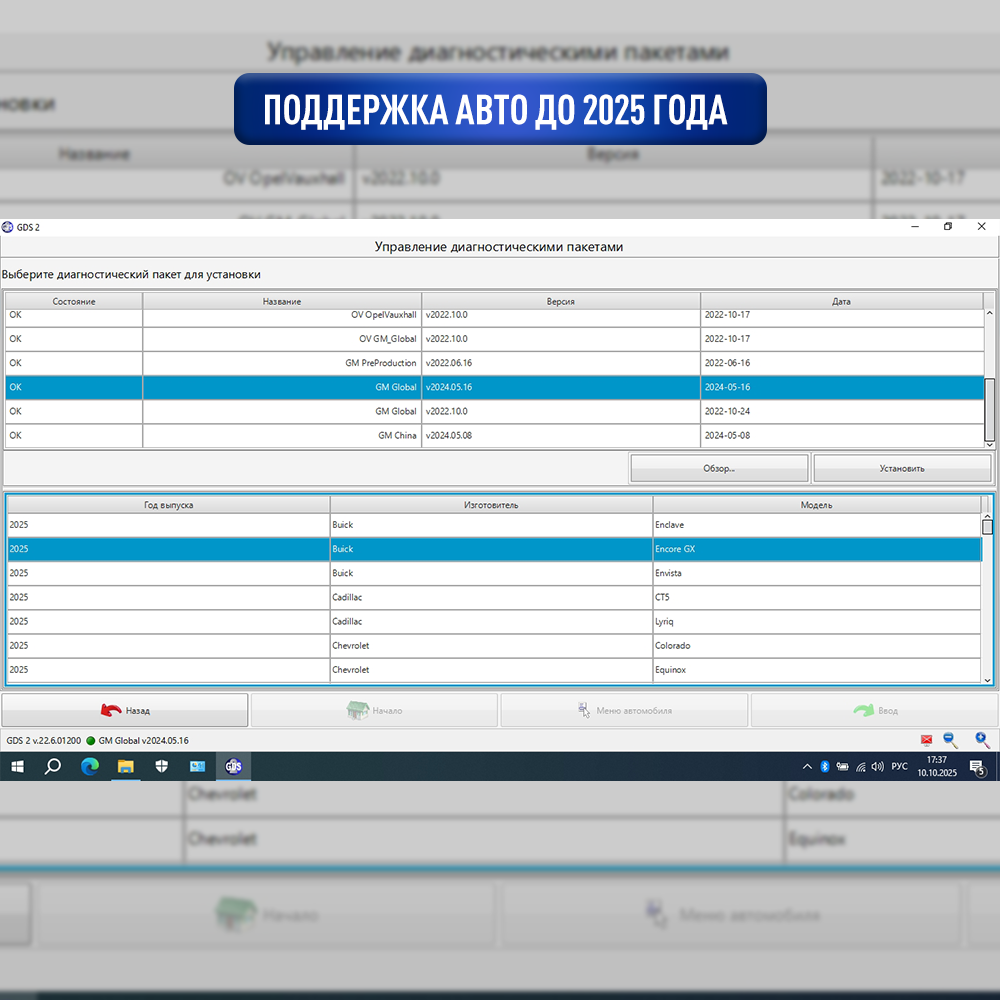Click the Windows Start button

coord(17,767)
